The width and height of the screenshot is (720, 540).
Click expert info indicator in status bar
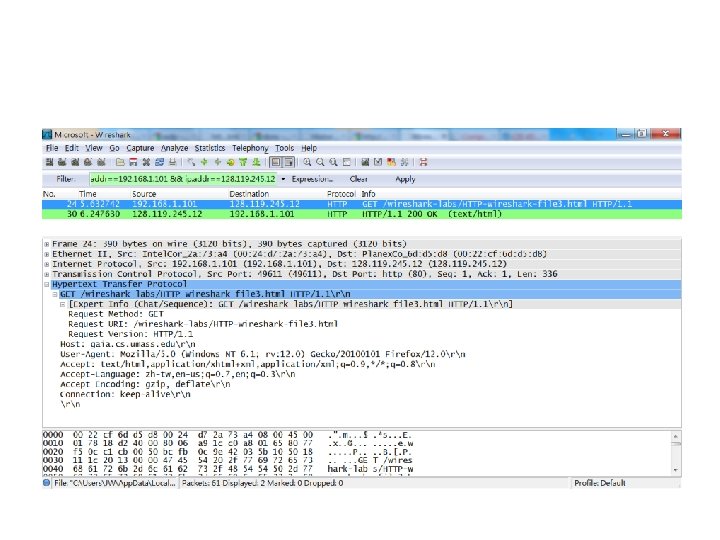46,483
